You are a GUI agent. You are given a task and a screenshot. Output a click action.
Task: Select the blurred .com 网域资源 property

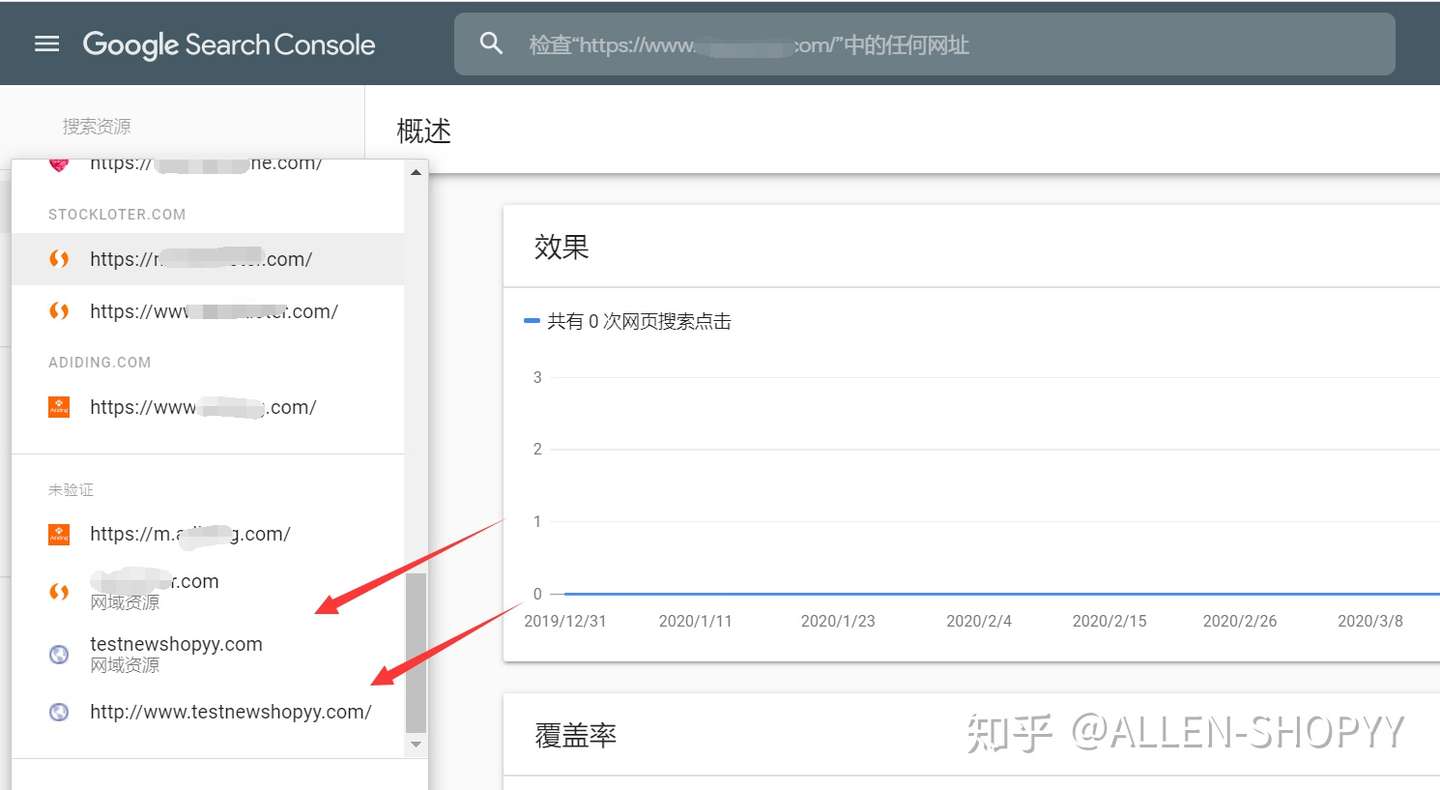coord(208,591)
